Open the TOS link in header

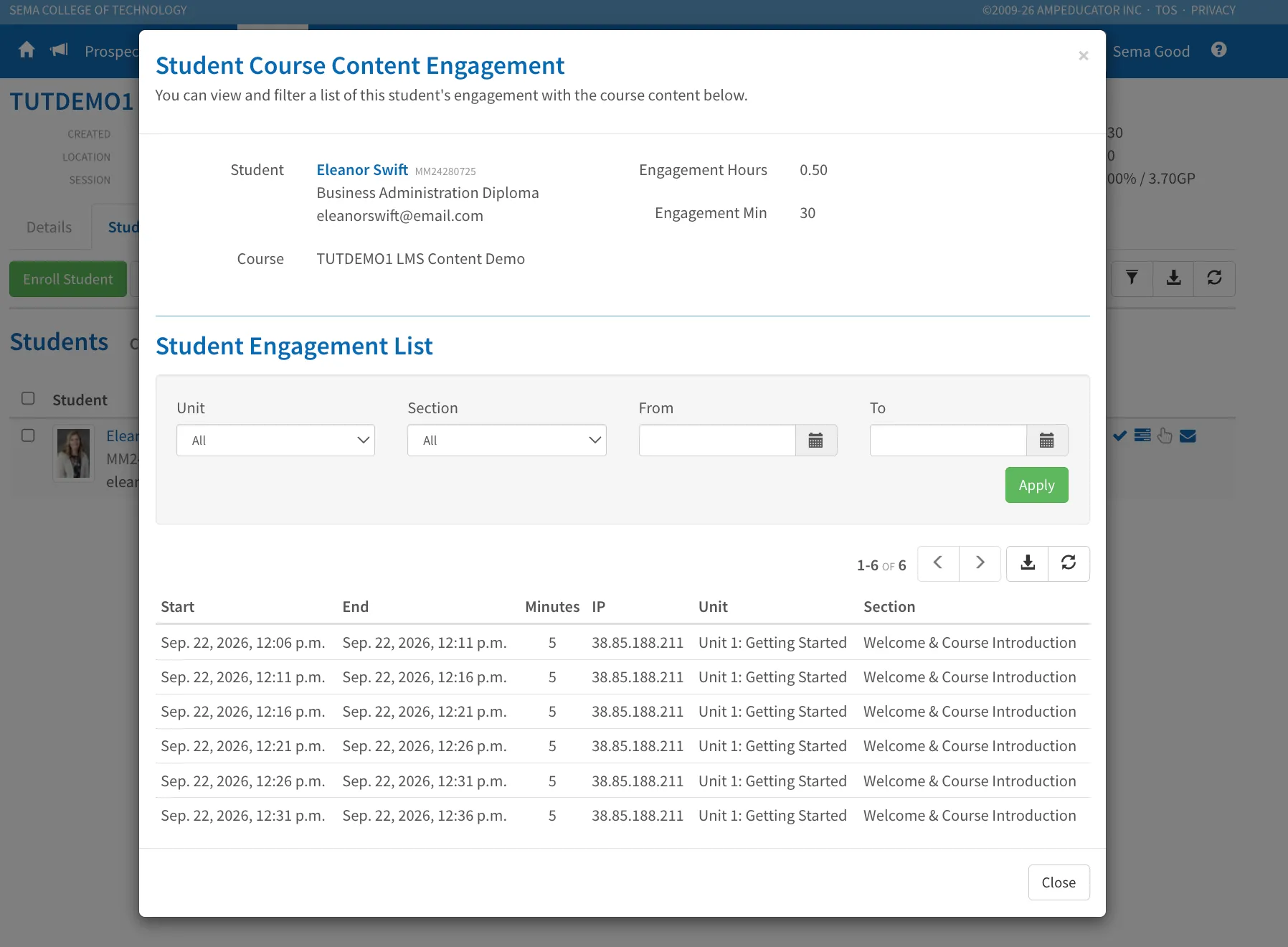point(1166,10)
